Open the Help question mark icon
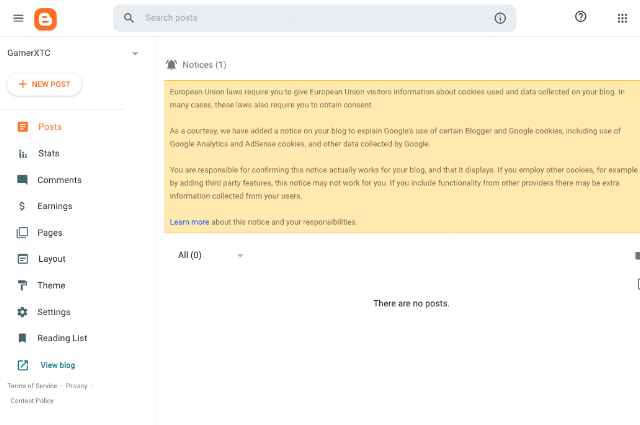The height and width of the screenshot is (425, 640). [580, 17]
